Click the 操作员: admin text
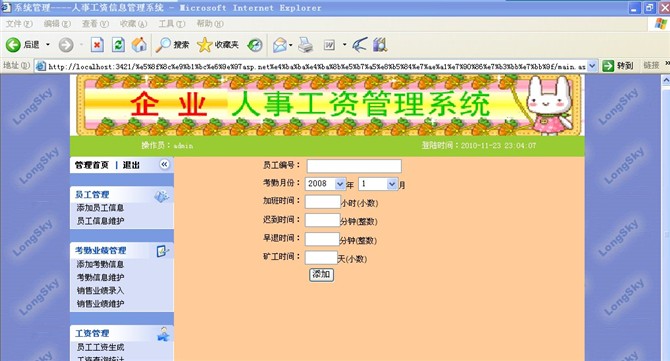This screenshot has width=670, height=361. (167, 146)
